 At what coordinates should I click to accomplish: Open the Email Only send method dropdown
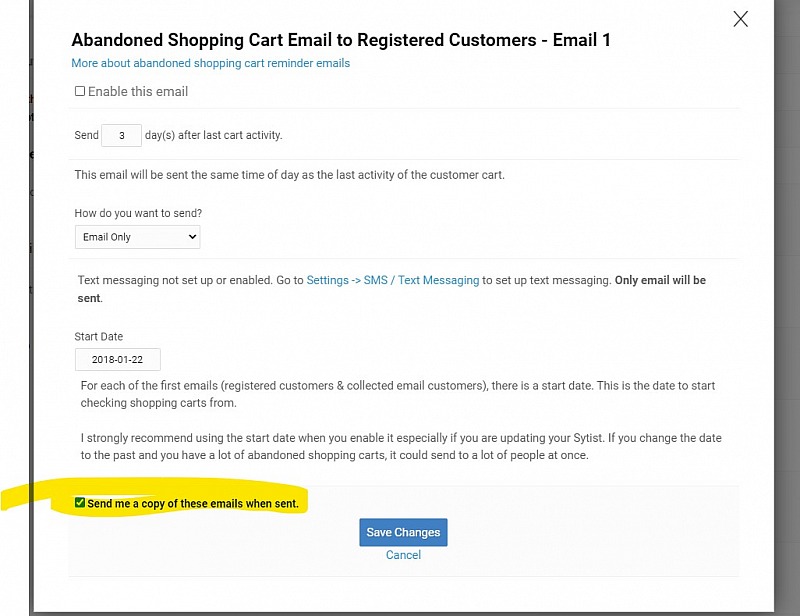138,237
